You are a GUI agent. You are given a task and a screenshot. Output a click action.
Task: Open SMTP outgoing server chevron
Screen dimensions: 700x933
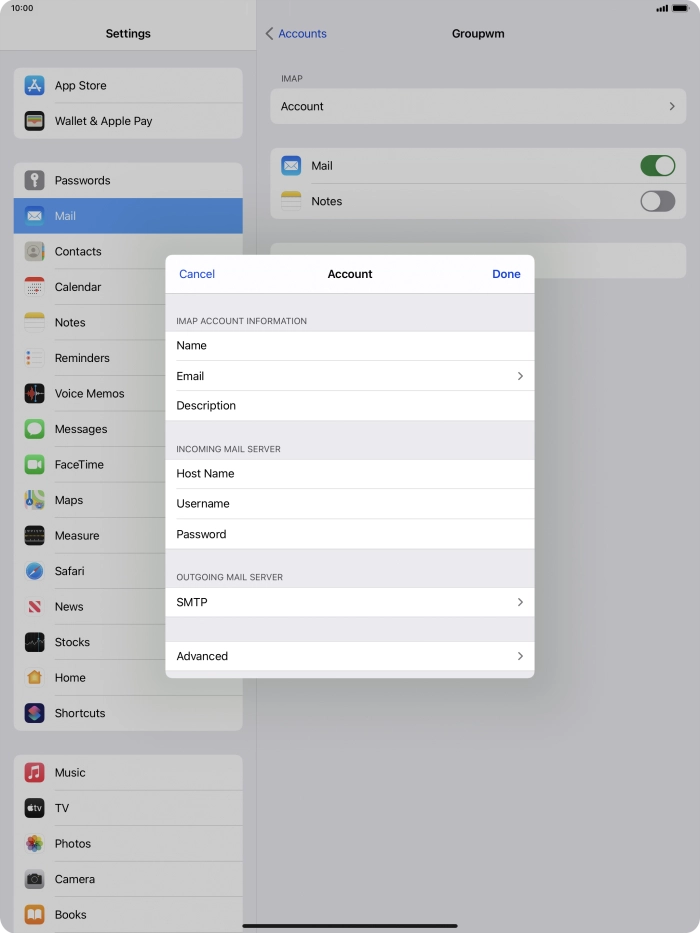coord(520,602)
